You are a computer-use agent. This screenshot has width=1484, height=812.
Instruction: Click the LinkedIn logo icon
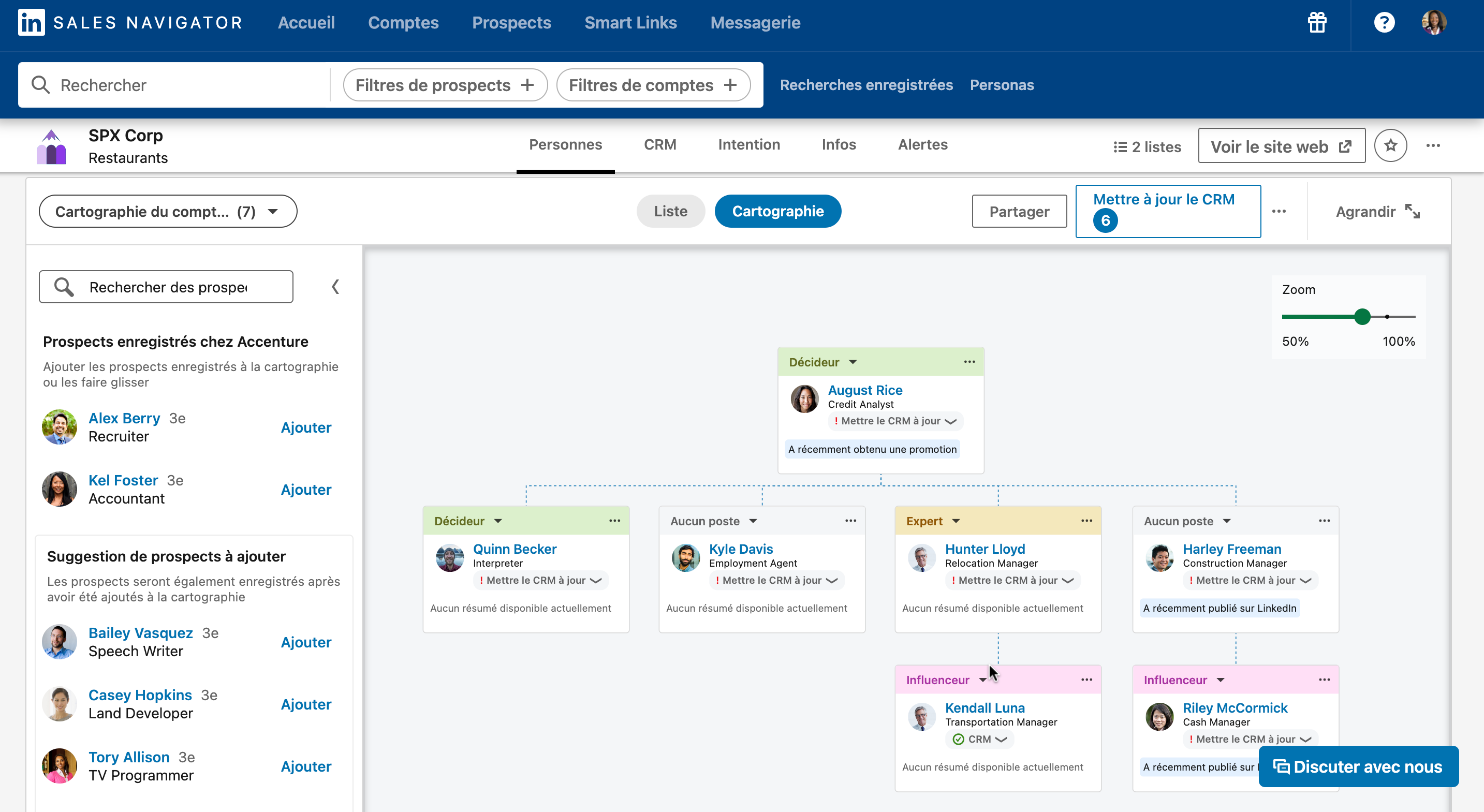(x=31, y=22)
